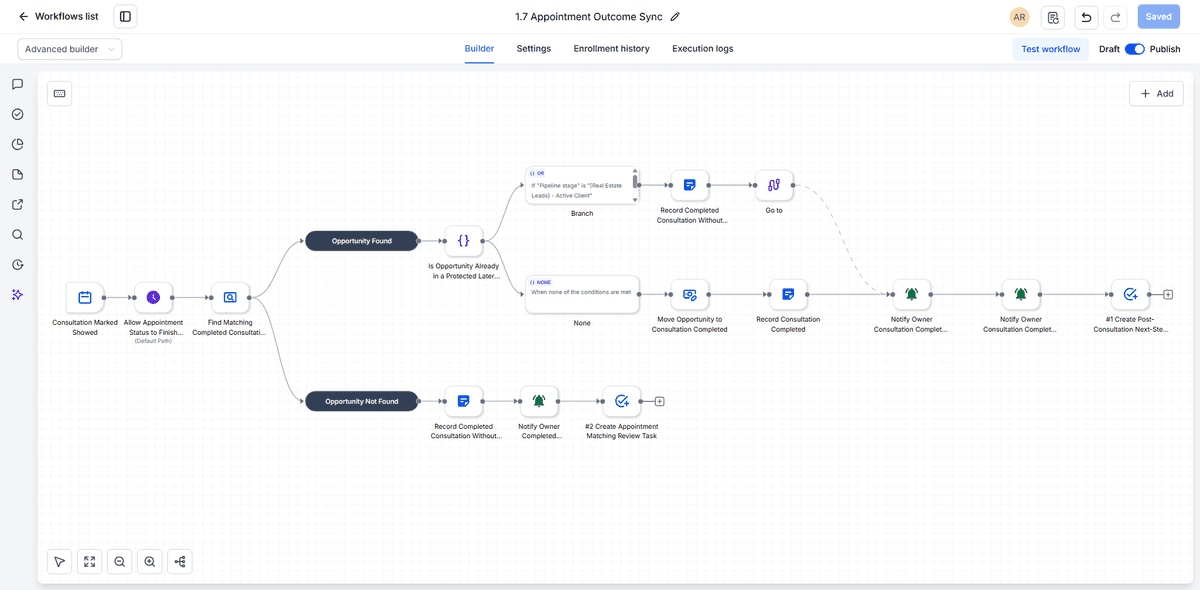Open the AR user avatar

(1019, 17)
